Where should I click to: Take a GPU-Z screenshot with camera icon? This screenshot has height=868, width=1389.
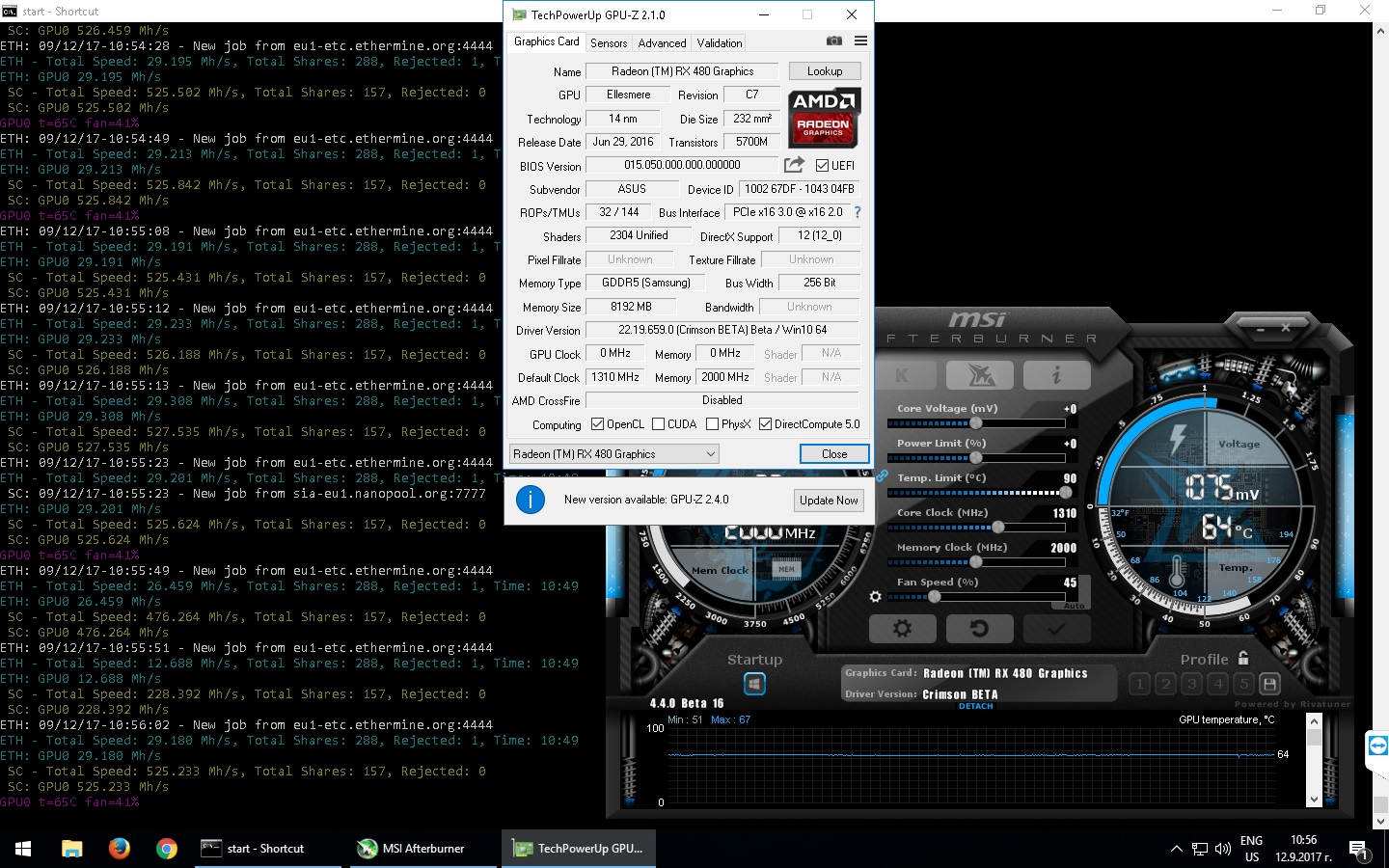(834, 41)
